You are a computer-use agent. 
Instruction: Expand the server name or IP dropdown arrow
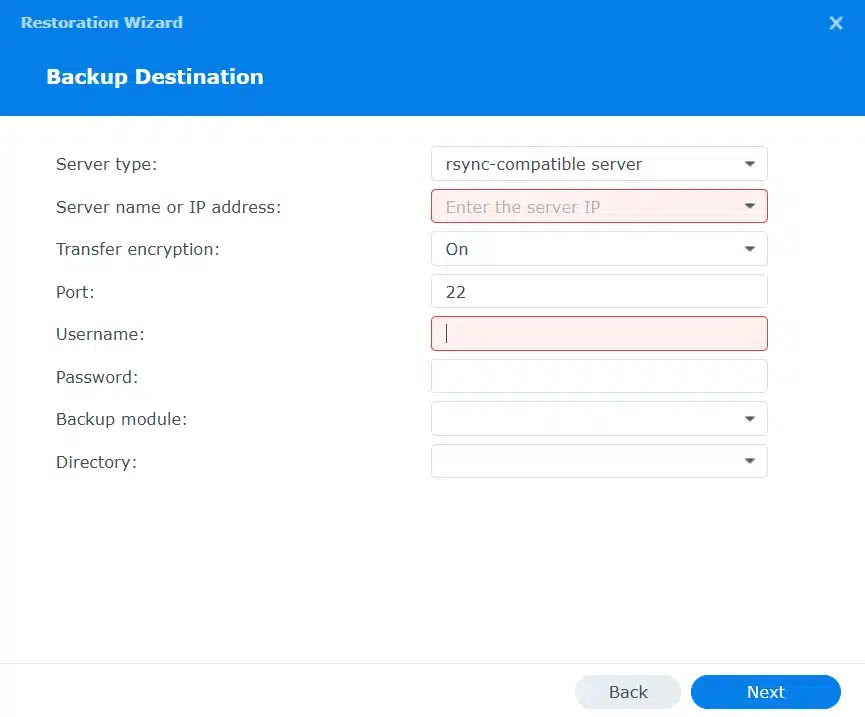point(749,207)
